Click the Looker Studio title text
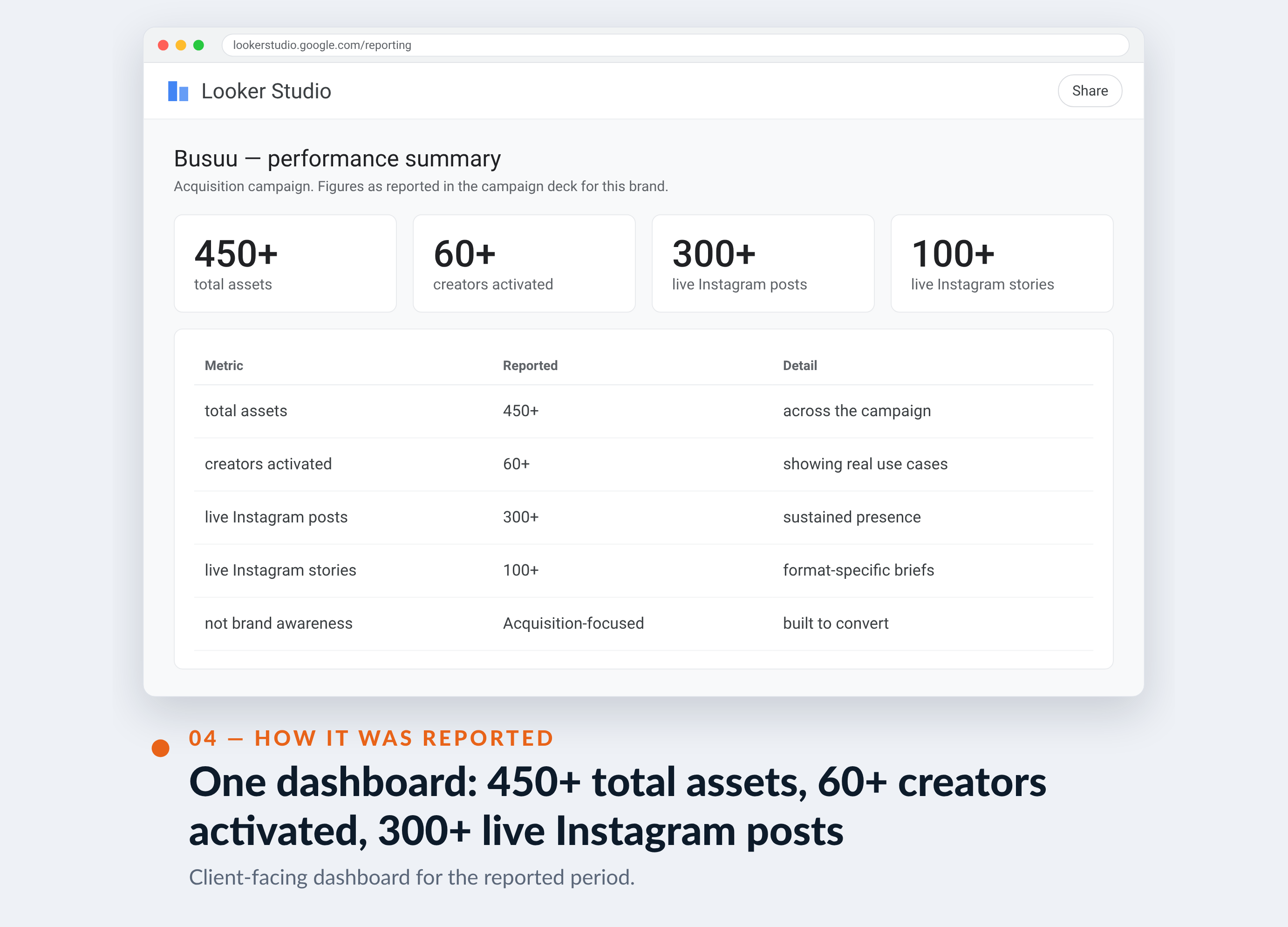 coord(266,91)
